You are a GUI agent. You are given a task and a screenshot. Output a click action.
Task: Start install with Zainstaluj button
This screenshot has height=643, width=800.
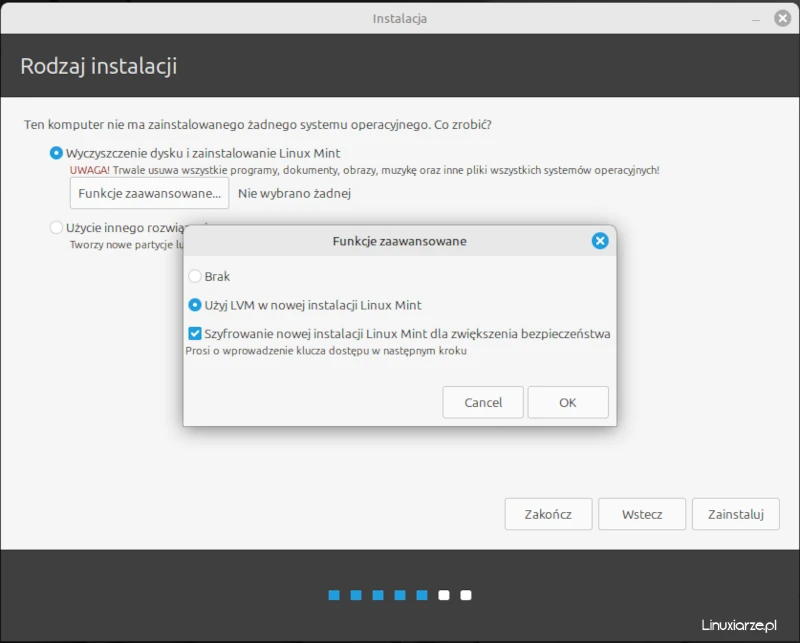point(736,514)
